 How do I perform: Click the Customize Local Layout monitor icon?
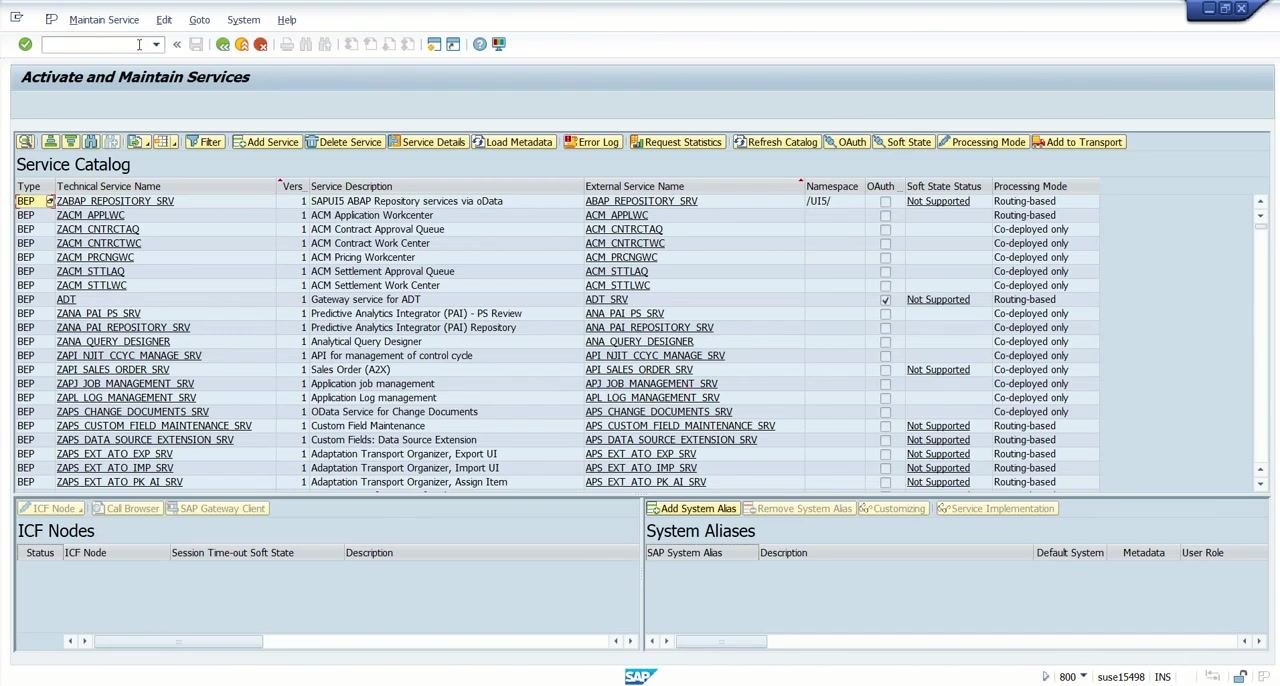499,44
